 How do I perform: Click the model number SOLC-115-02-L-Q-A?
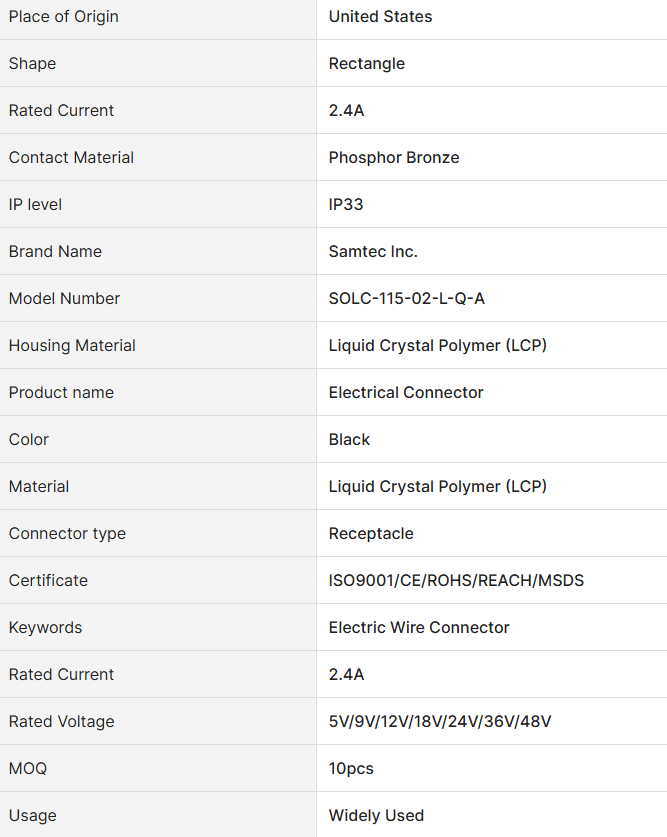click(x=407, y=298)
